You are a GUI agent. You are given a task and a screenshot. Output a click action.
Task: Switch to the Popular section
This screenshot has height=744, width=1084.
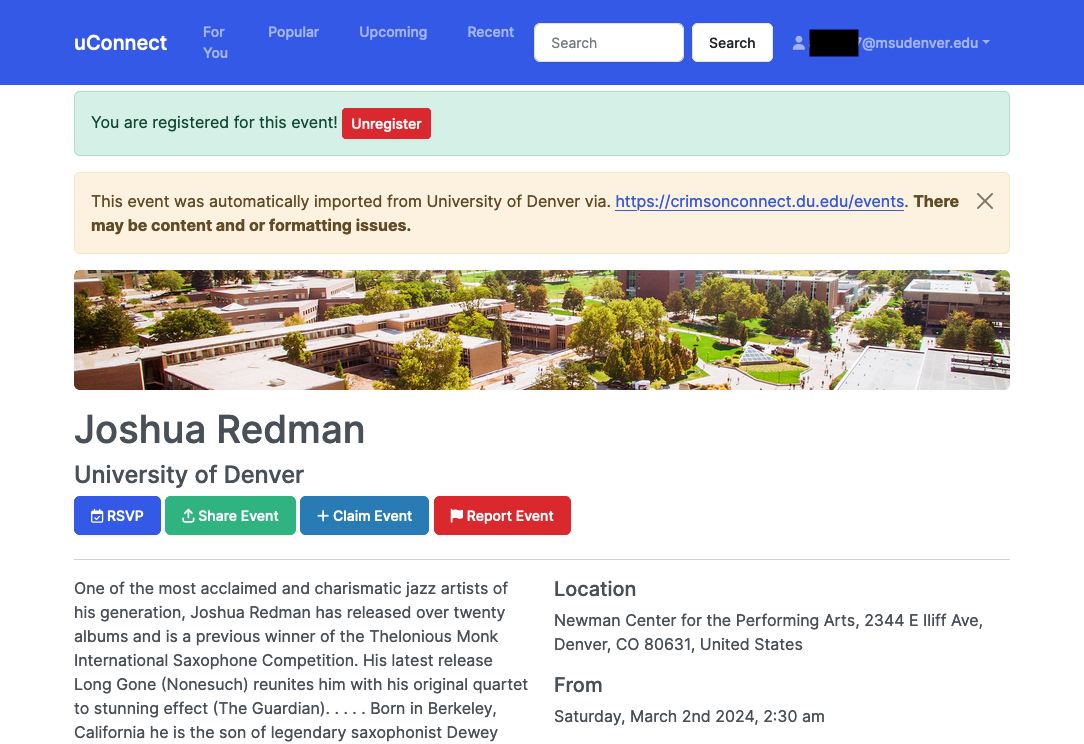pos(293,32)
